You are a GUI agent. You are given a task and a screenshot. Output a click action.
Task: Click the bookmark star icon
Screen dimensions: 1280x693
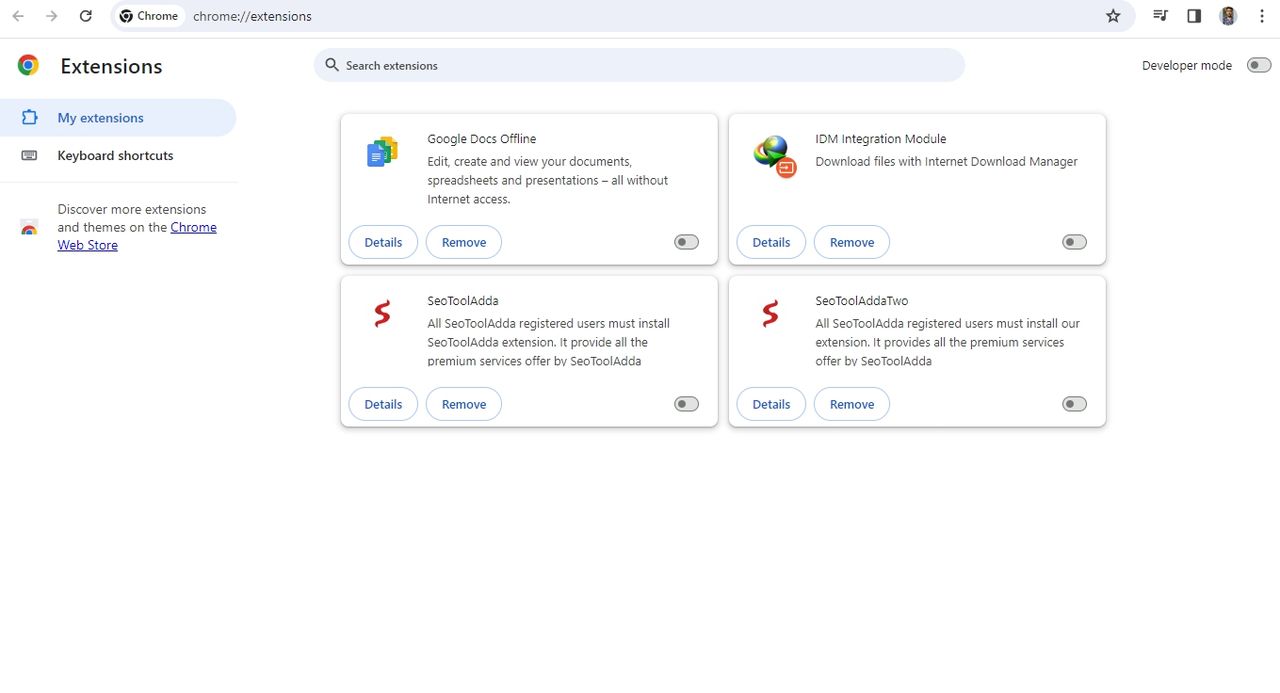1113,16
